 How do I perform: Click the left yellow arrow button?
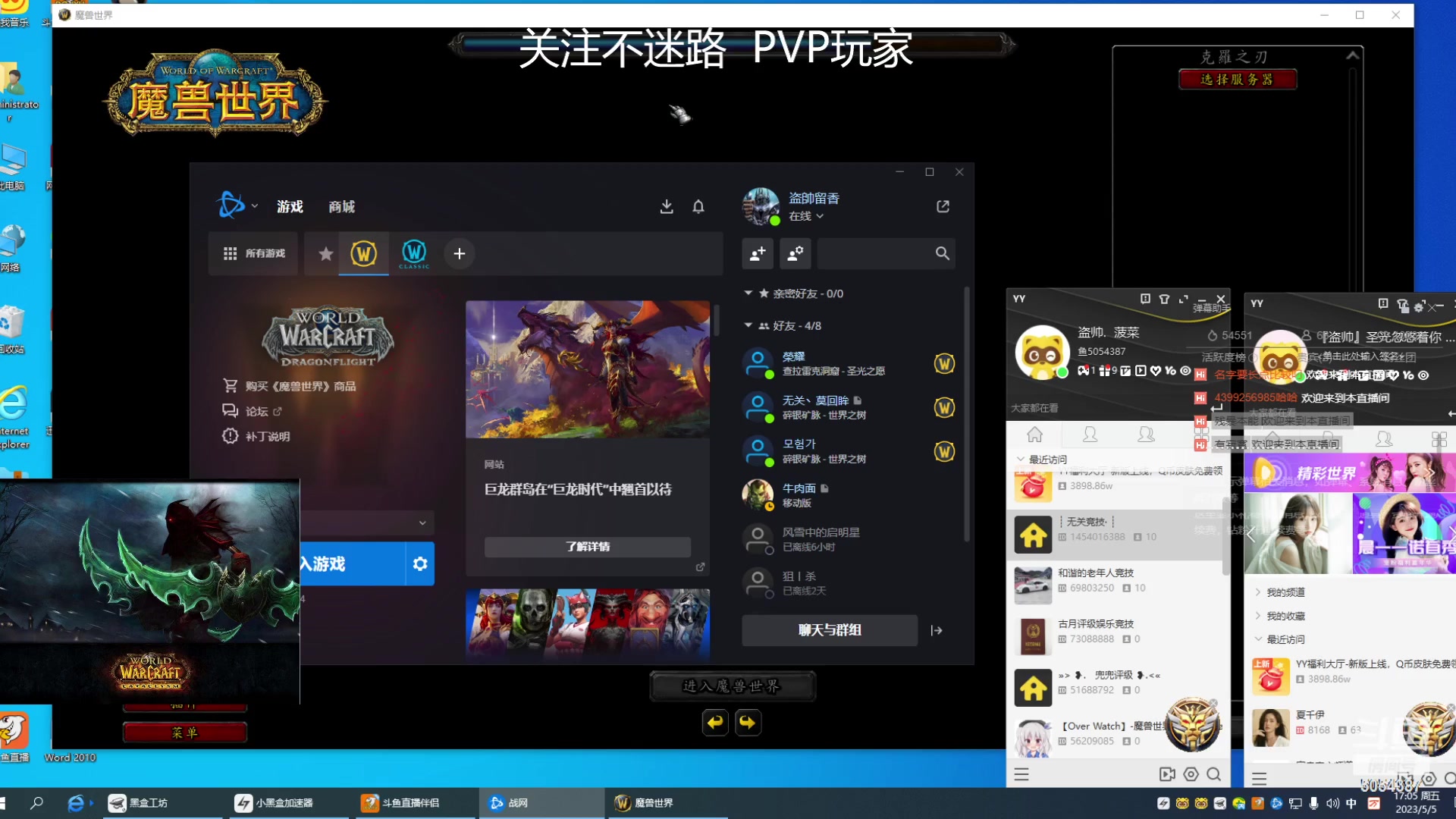click(714, 723)
